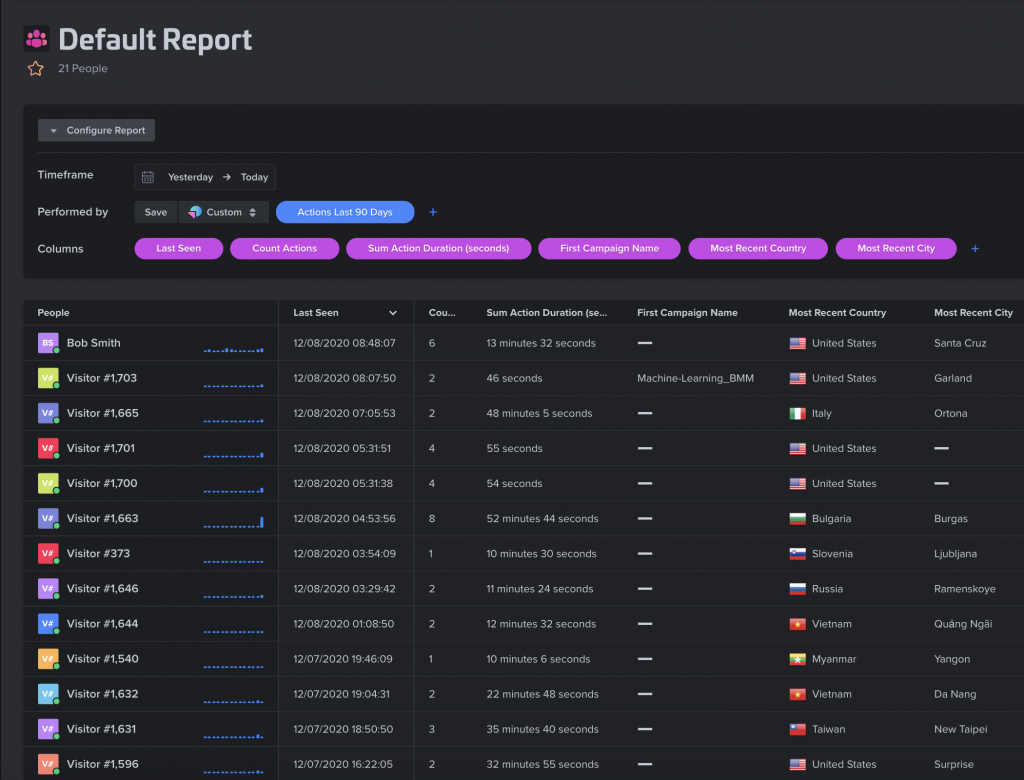Click the avatar for Visitor #1,646
The width and height of the screenshot is (1024, 780).
pyautogui.click(x=48, y=589)
